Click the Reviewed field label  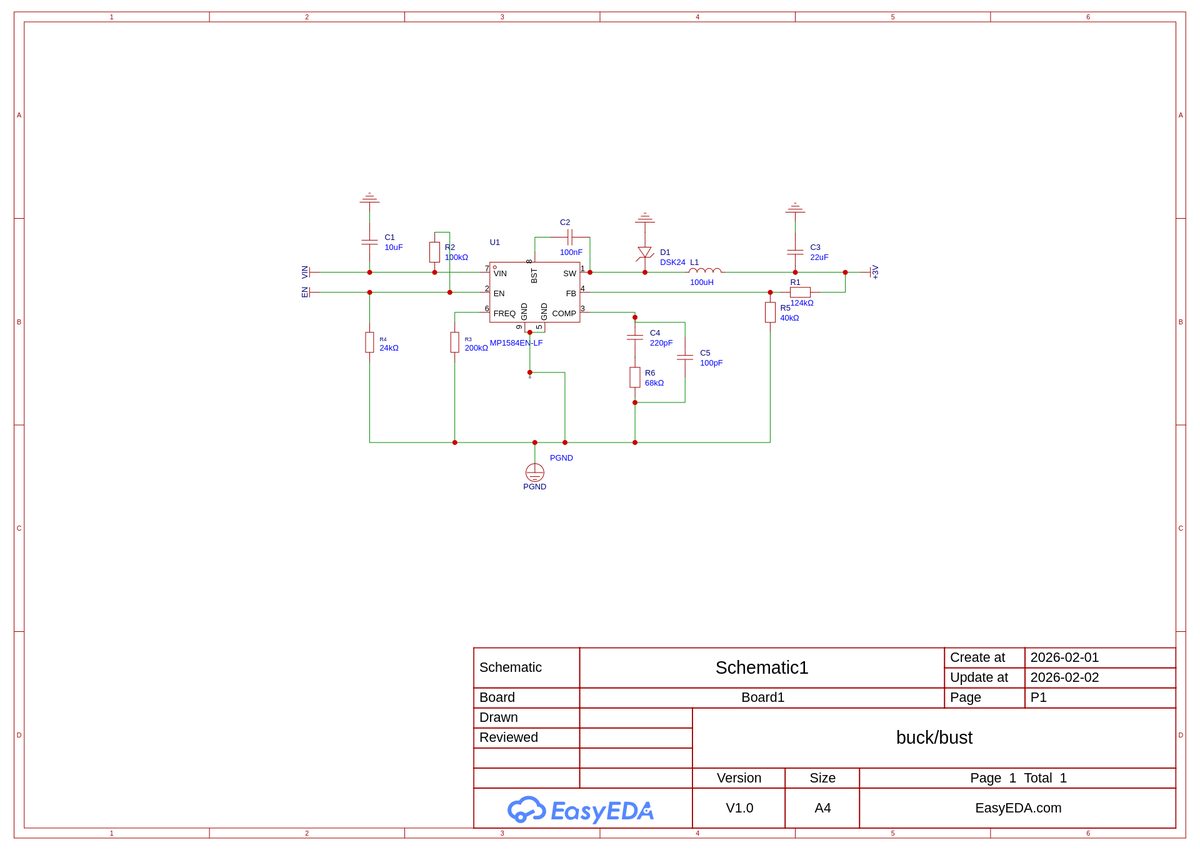tap(509, 737)
